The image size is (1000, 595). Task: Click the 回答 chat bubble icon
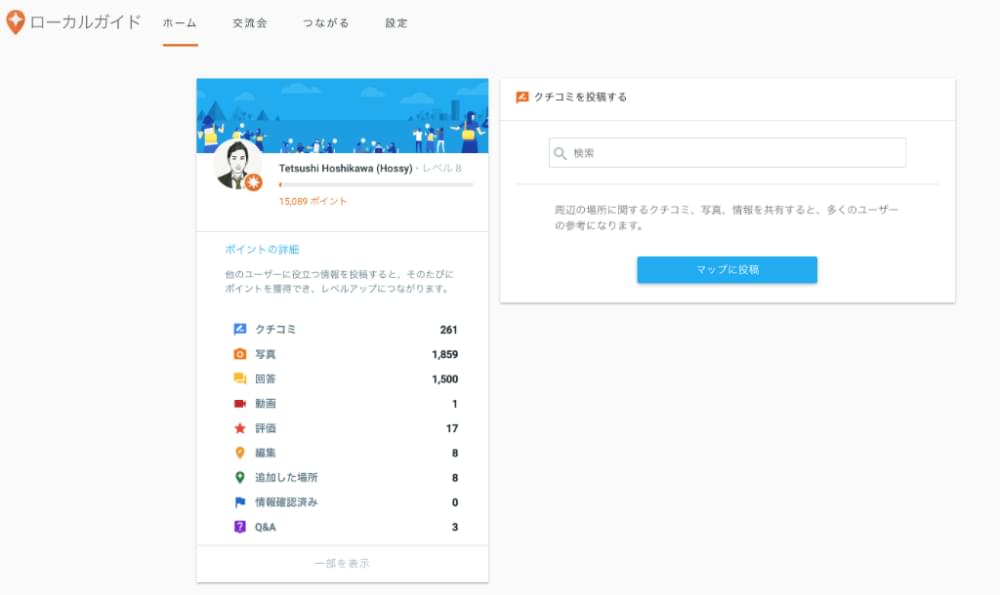pyautogui.click(x=240, y=379)
